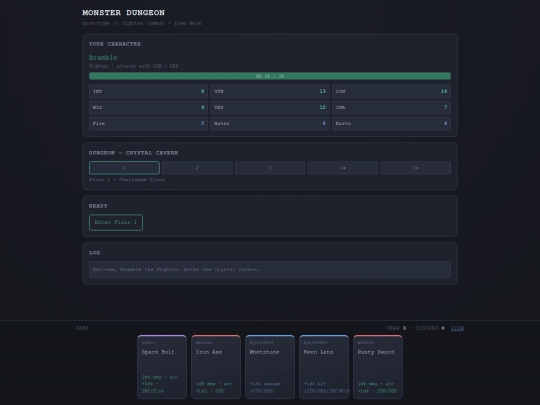Image resolution: width=540 pixels, height=405 pixels.
Task: Click the Earth 6 element cell
Action: [x=391, y=124]
